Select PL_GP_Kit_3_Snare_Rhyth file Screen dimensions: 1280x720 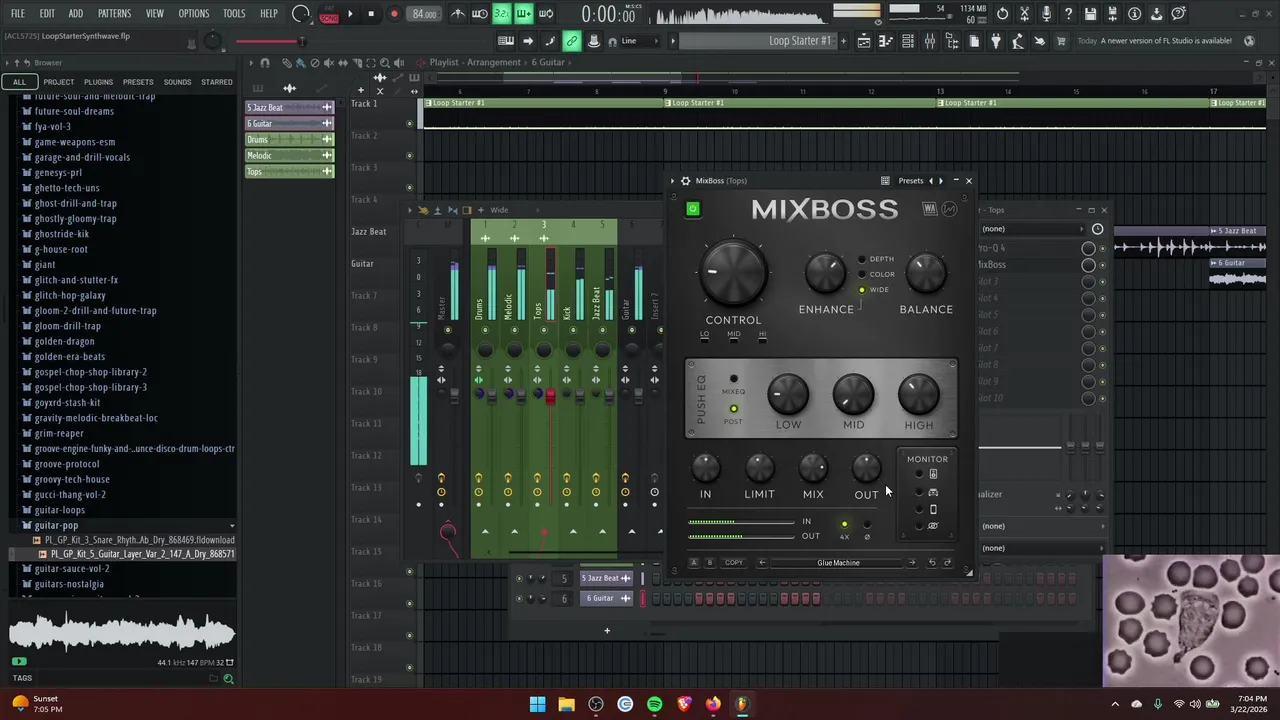[x=139, y=540]
